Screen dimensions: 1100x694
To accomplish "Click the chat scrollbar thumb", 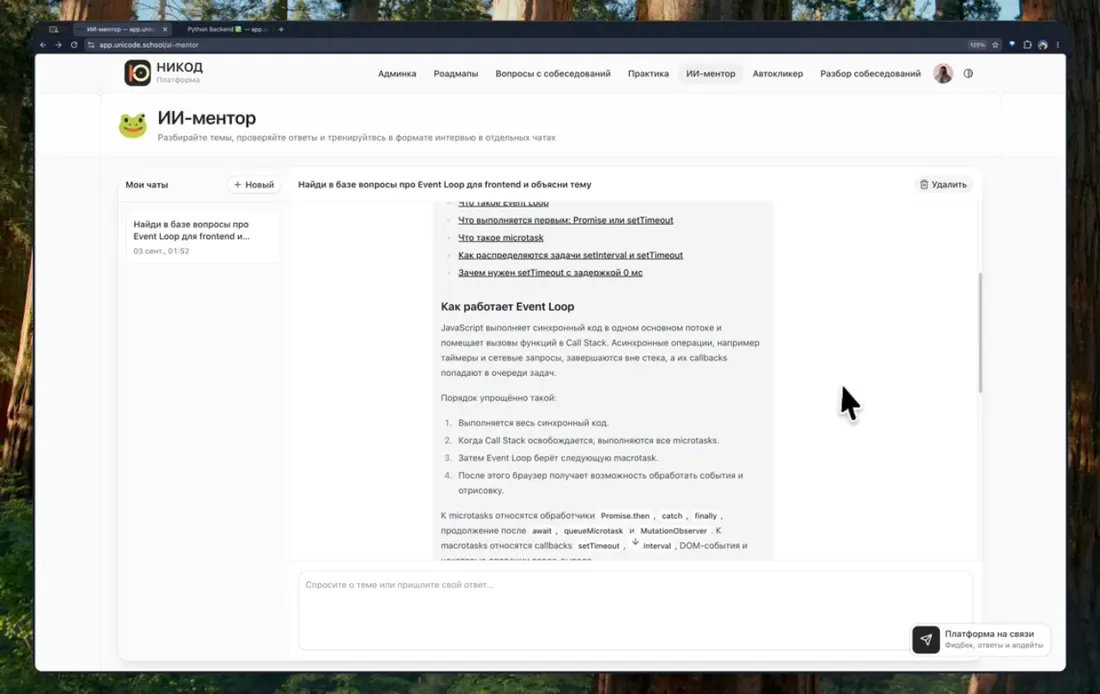I will tap(980, 333).
